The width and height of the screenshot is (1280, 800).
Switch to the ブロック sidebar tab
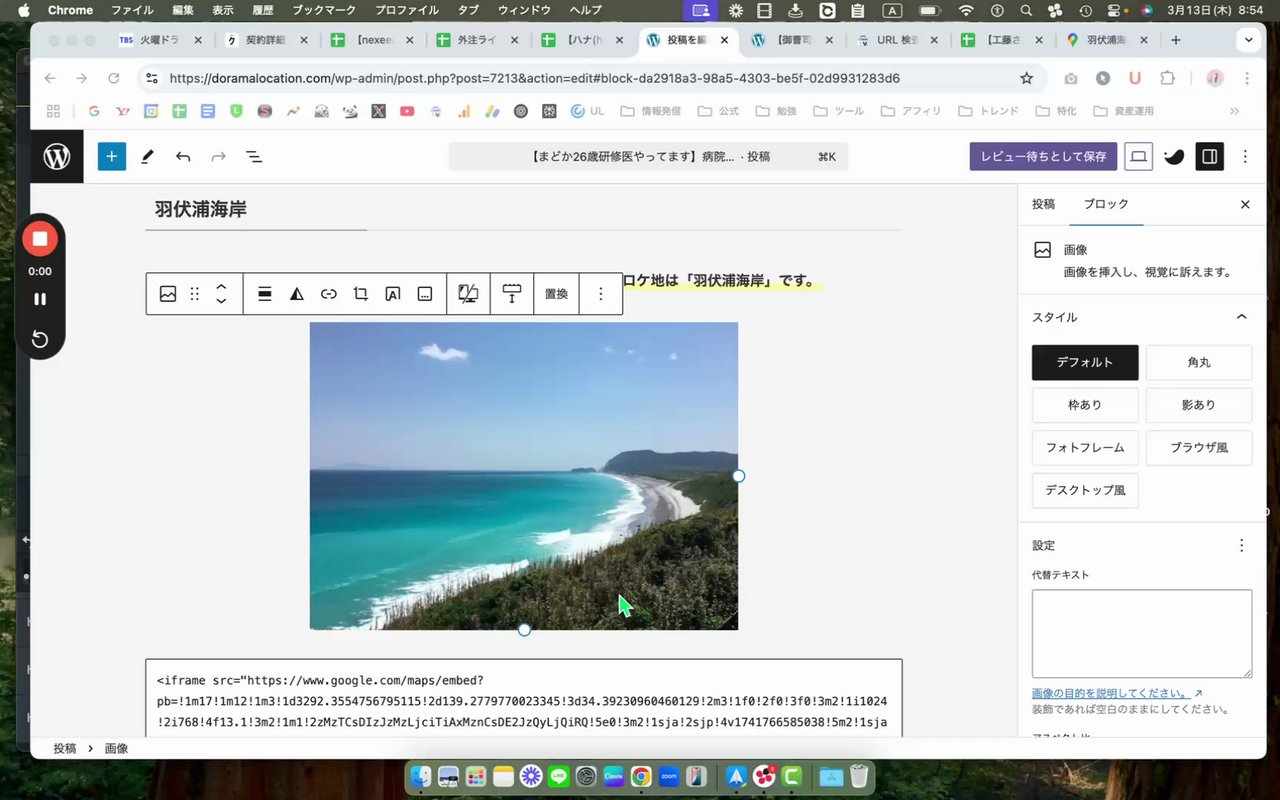point(1106,204)
